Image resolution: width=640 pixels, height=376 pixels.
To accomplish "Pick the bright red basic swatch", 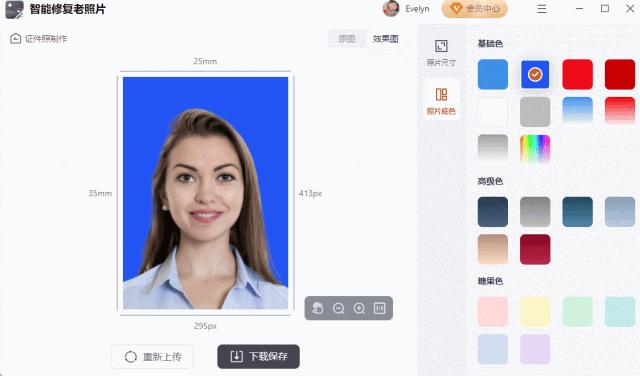I will pos(578,74).
